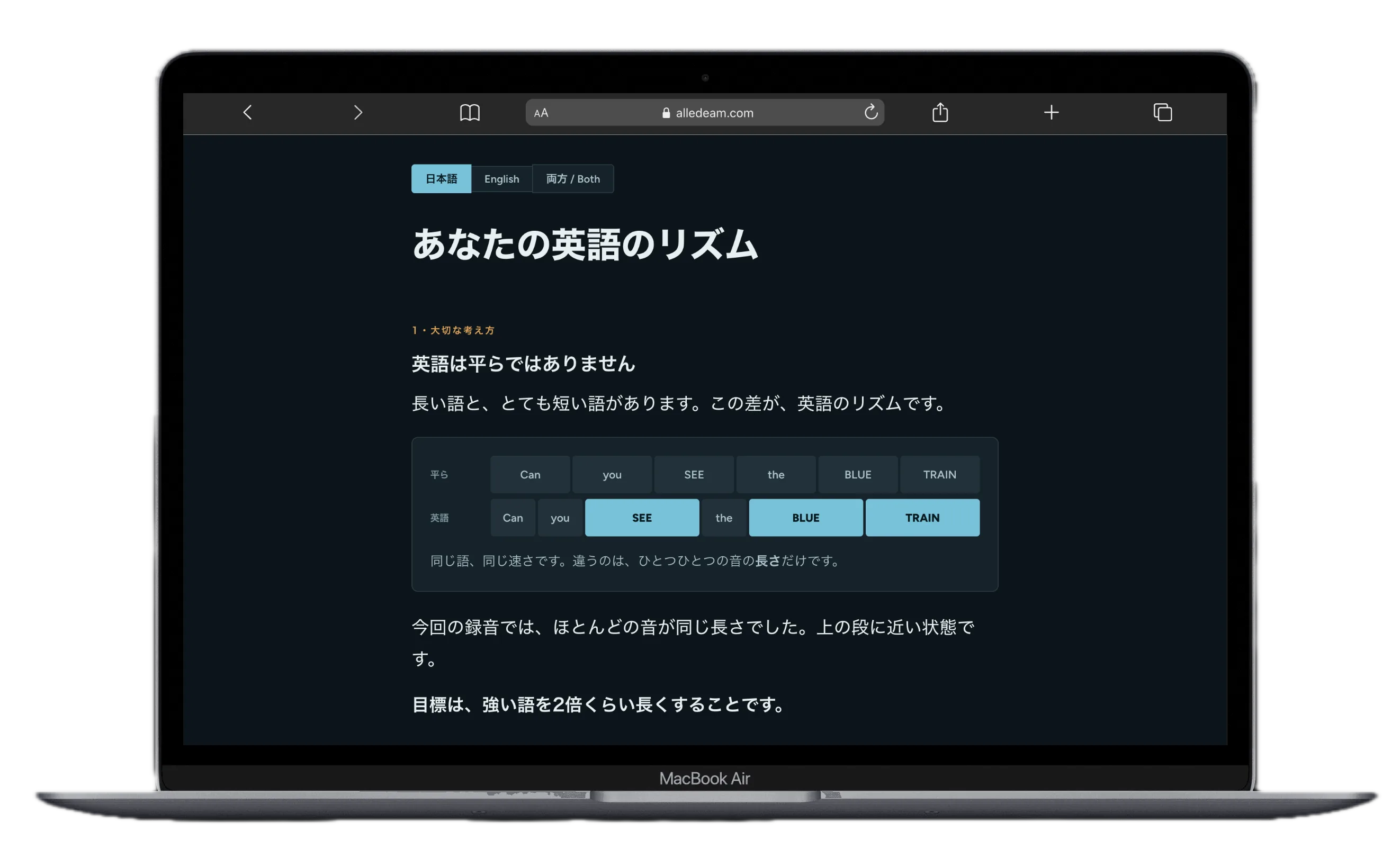Go back with the Safari back arrow

247,113
